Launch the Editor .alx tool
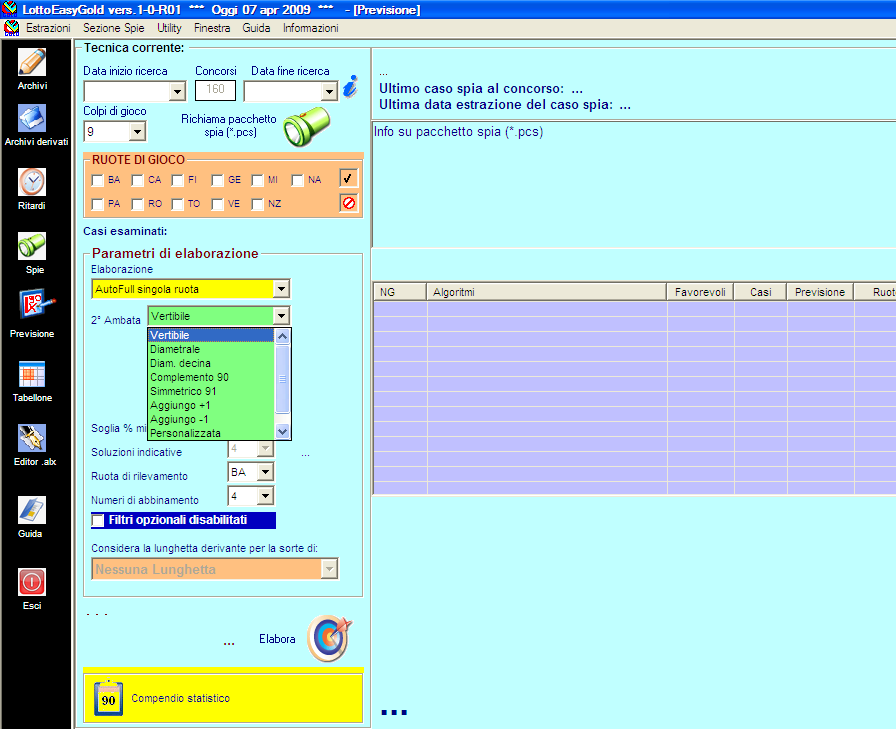The height and width of the screenshot is (729, 896). [32, 438]
